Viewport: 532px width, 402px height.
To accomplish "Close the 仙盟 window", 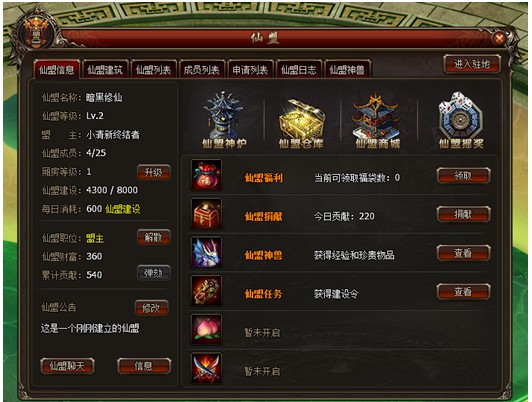I will [499, 39].
